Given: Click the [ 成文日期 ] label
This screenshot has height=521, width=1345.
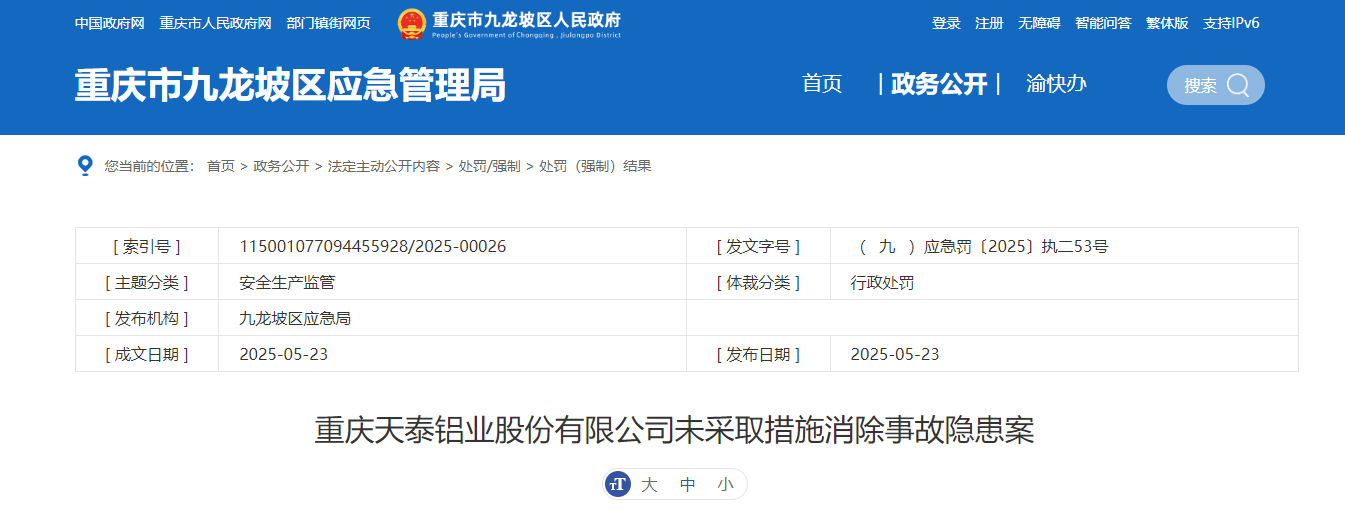Looking at the screenshot, I should coord(147,354).
